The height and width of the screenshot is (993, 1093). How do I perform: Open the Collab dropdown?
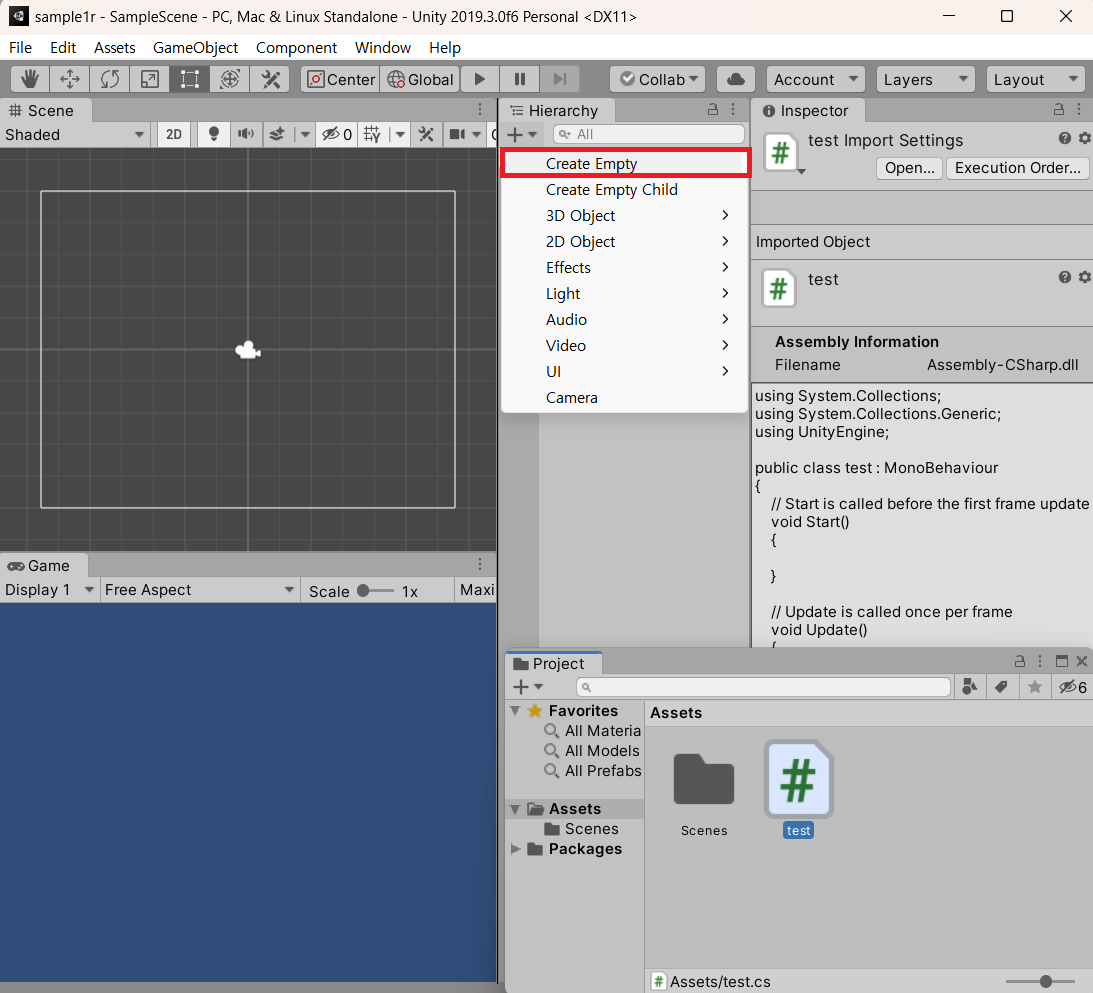[657, 79]
